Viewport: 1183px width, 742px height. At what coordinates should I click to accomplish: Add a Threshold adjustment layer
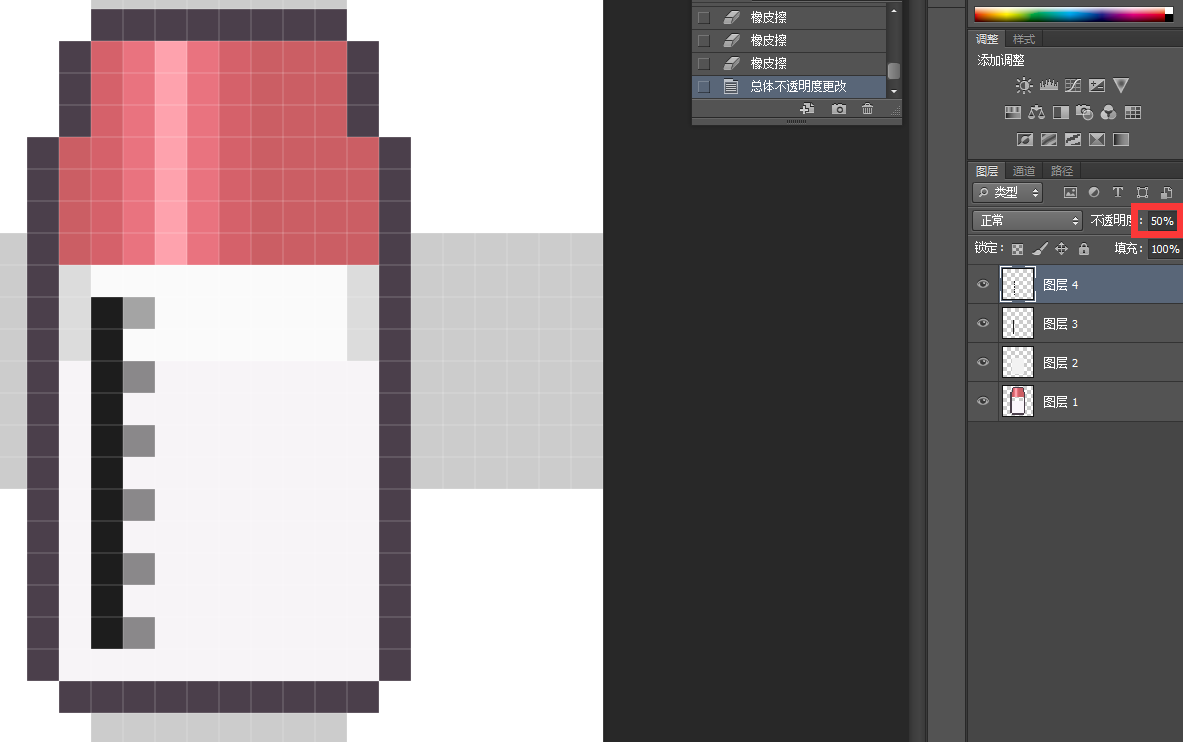(x=1073, y=140)
